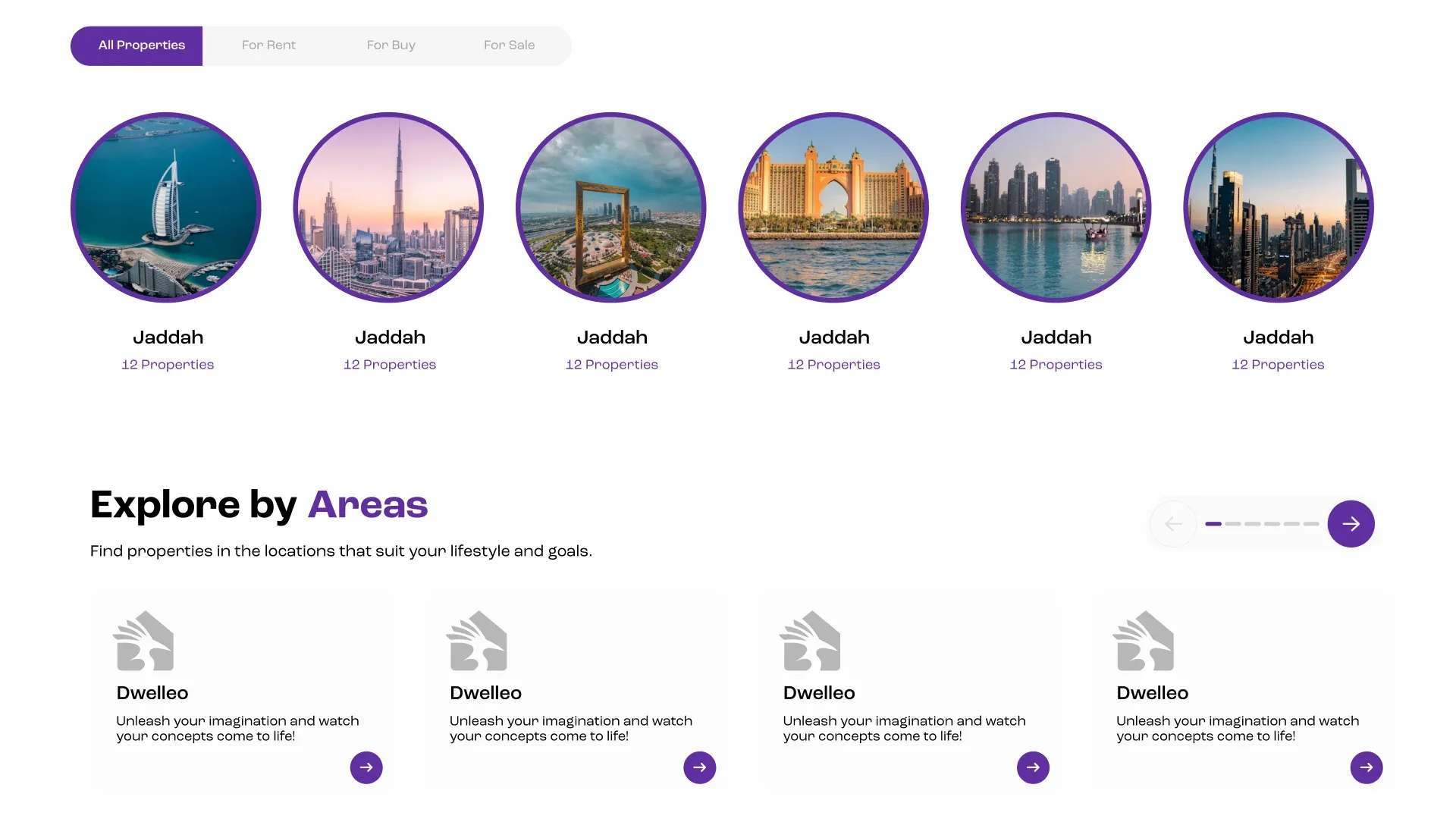Click the "Unleash your imagination" text on the fourth card

coord(1238,729)
